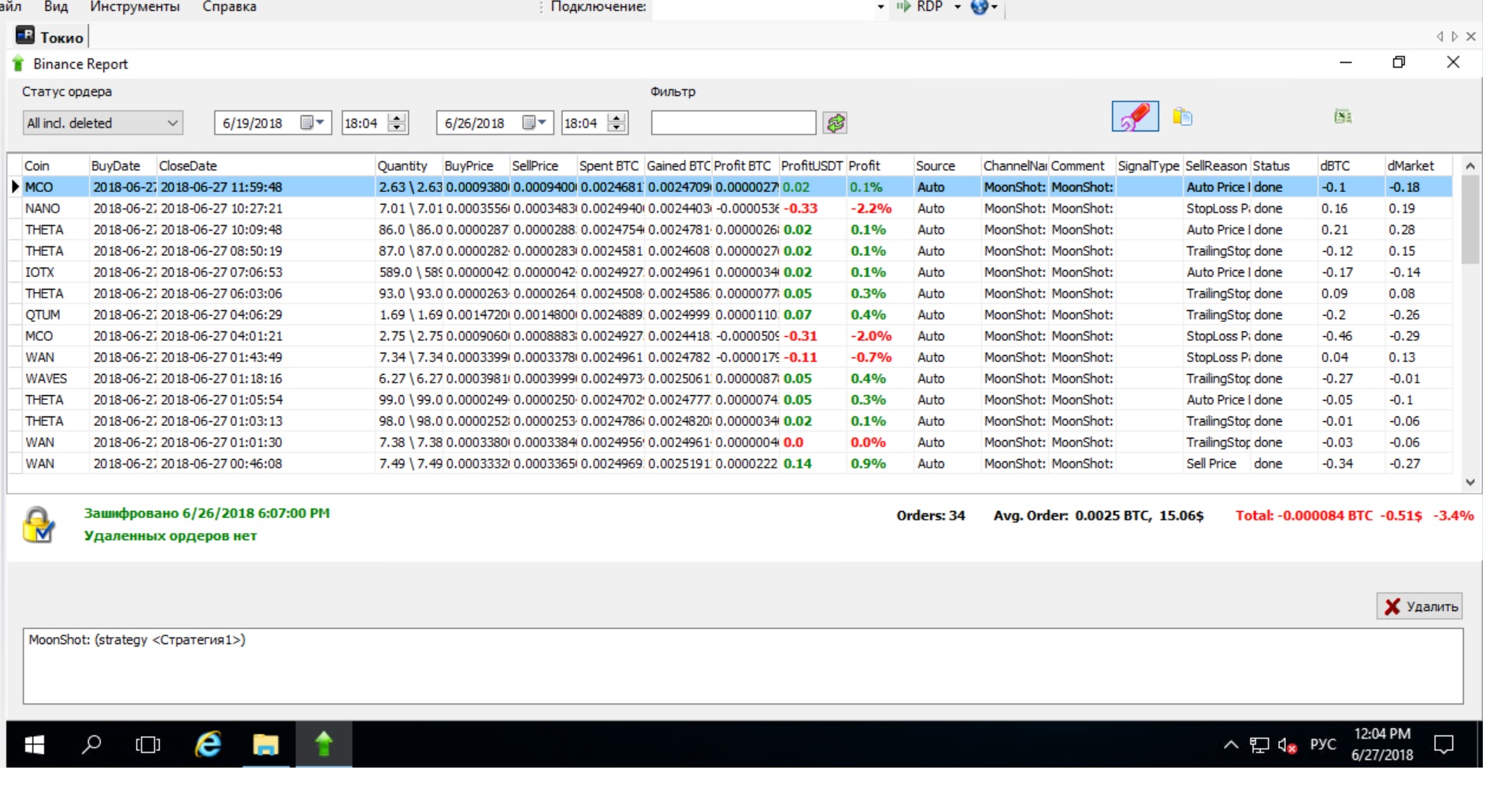
Task: Open the Windows Start menu
Action: (35, 744)
